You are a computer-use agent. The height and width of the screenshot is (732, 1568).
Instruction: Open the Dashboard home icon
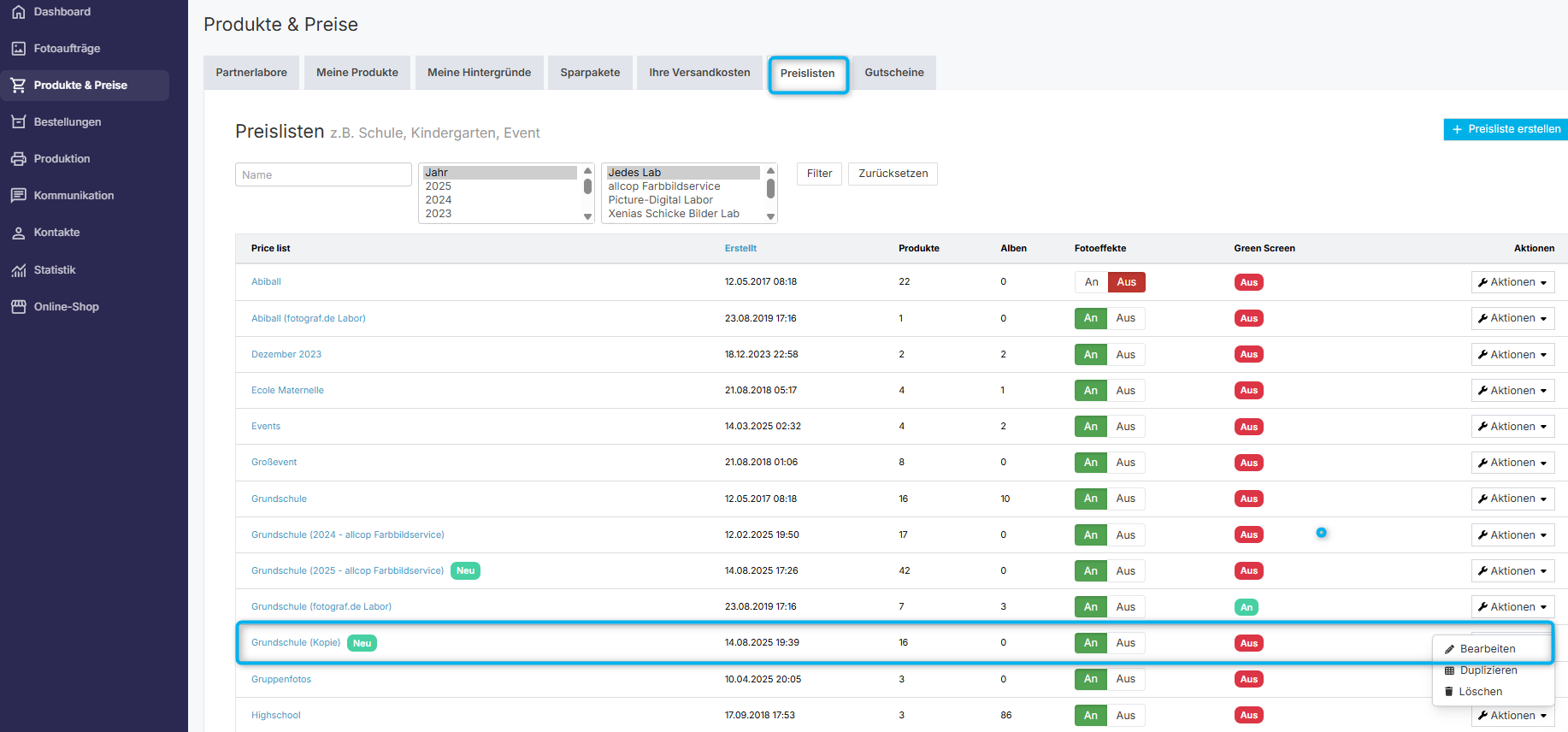18,12
